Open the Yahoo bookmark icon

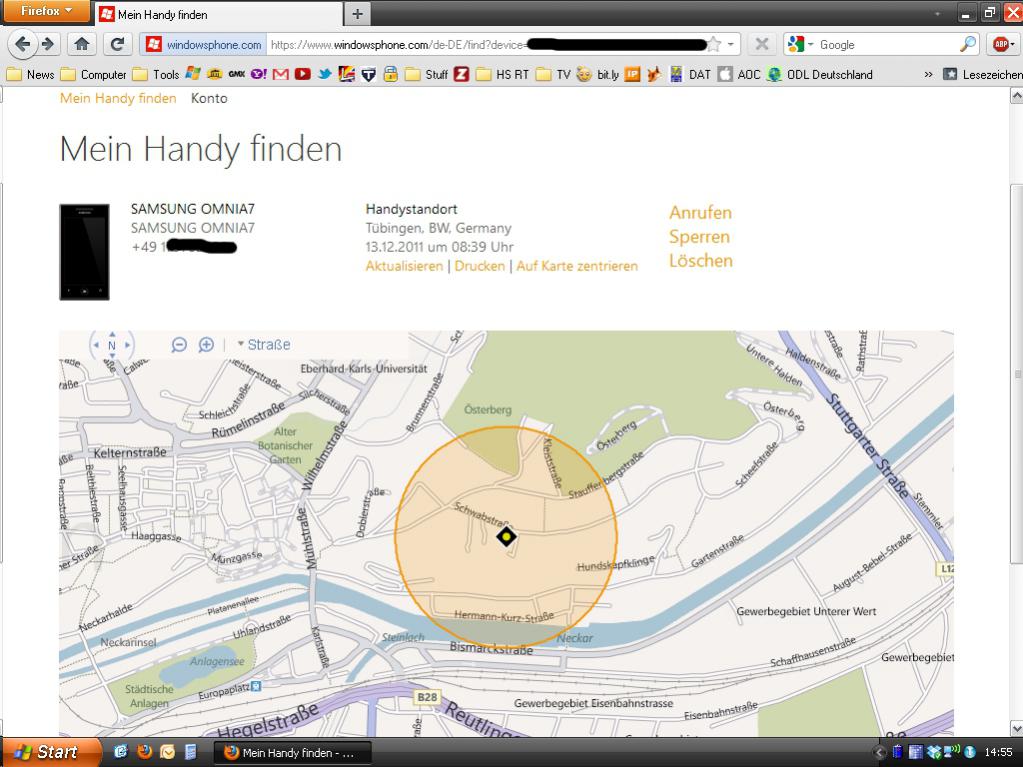[x=259, y=74]
